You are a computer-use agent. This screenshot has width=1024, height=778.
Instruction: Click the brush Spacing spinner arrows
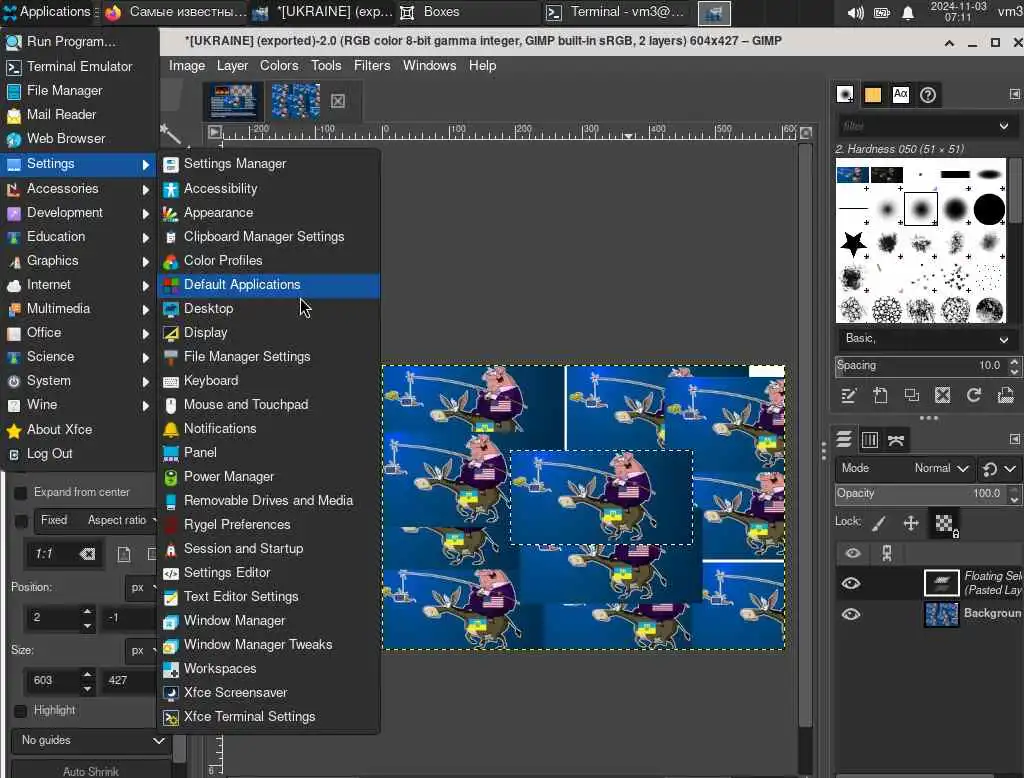tap(1014, 366)
